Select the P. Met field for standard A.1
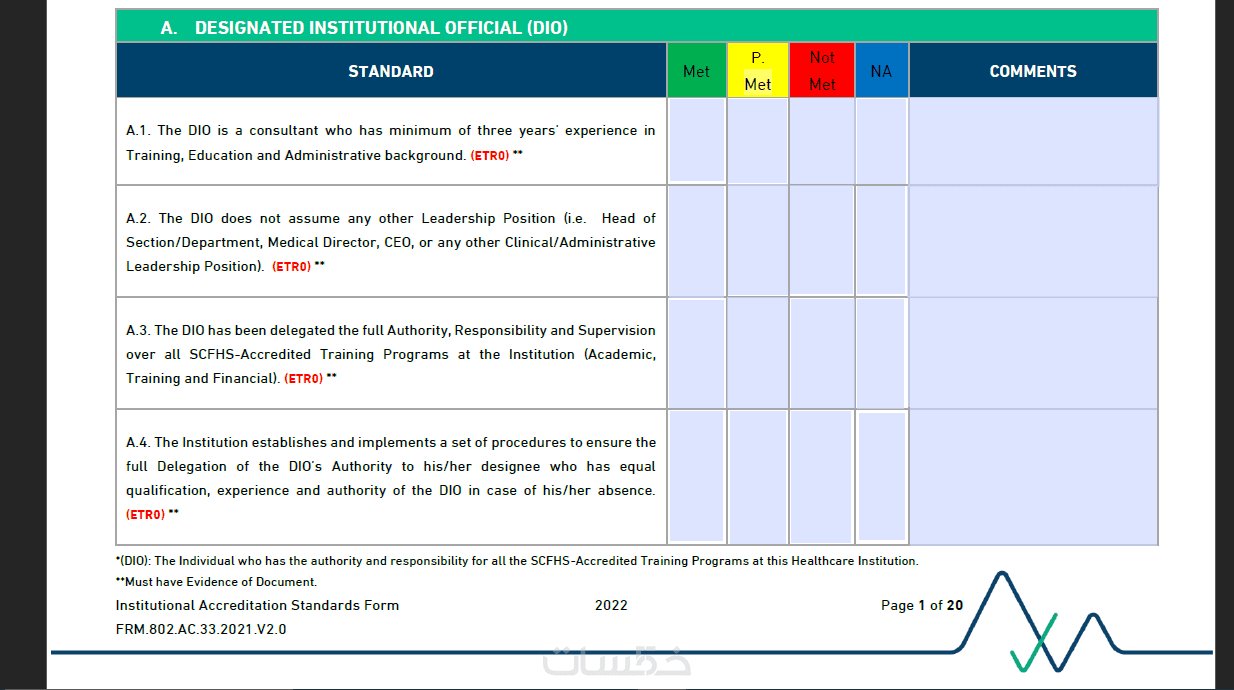Viewport: 1234px width, 690px height. [x=757, y=141]
